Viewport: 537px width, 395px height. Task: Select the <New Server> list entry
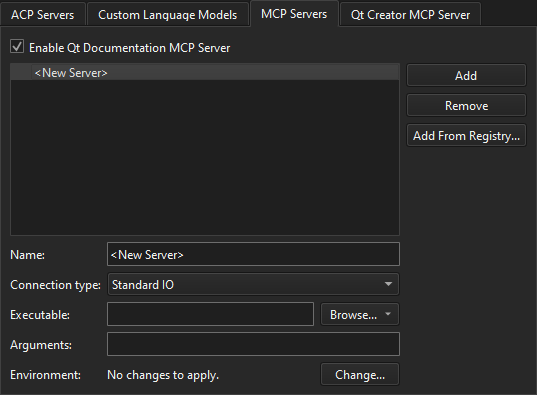point(205,73)
